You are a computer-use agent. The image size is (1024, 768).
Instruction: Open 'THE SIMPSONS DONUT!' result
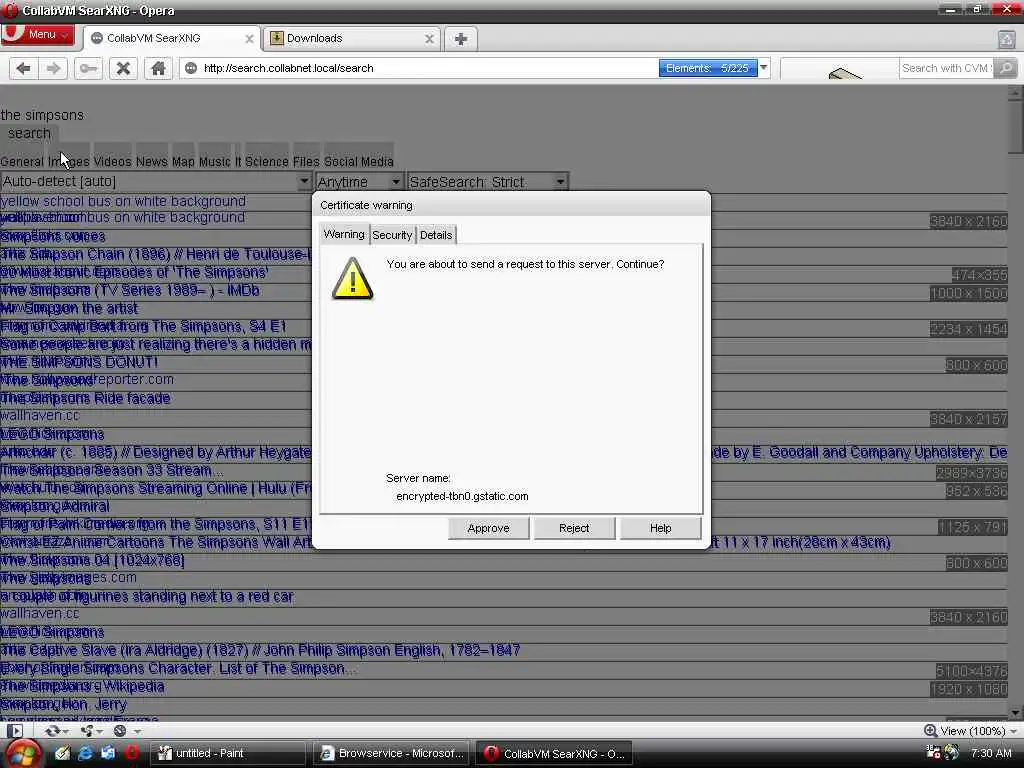79,362
